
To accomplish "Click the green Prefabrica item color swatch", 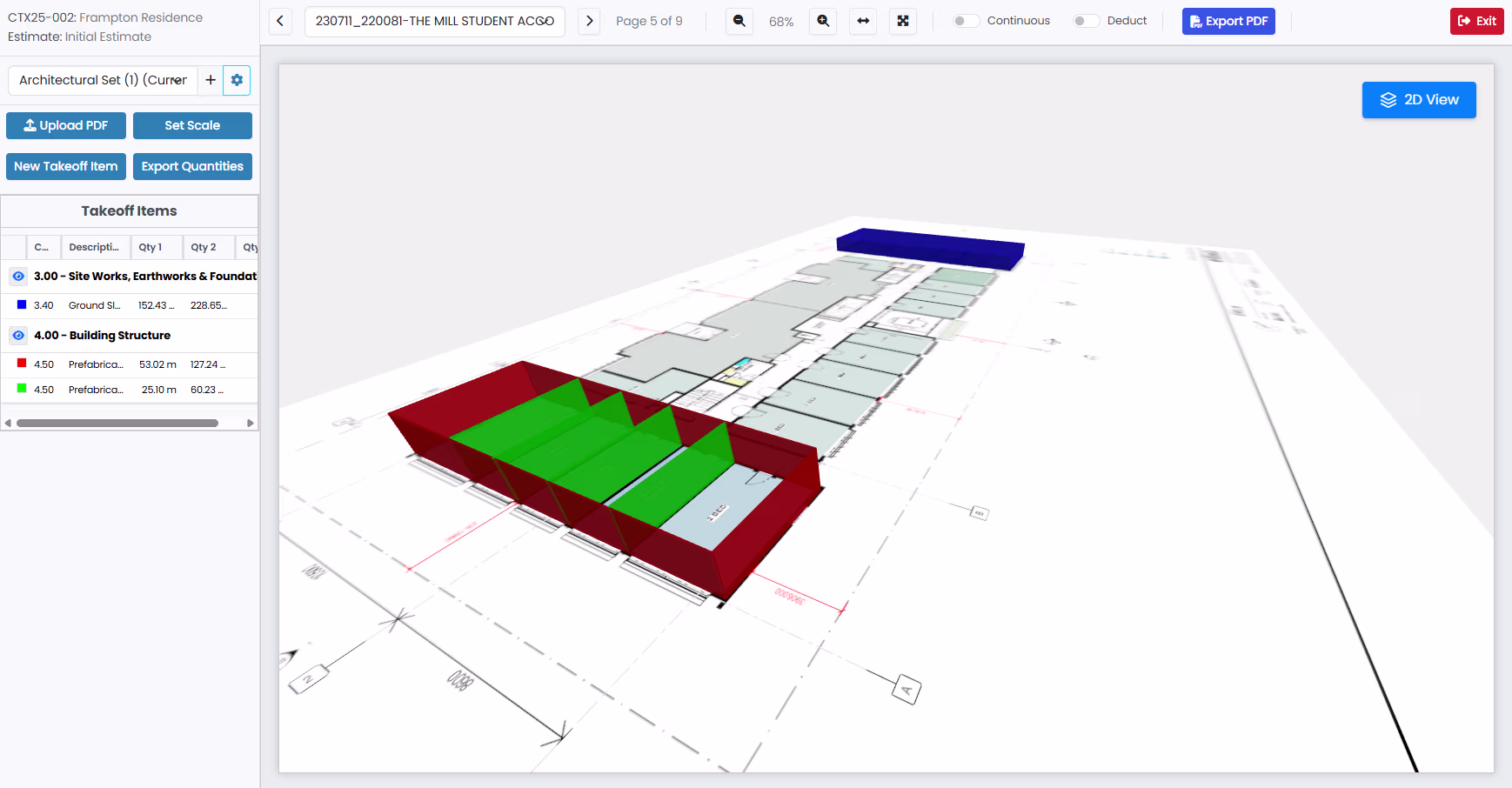I will (22, 389).
